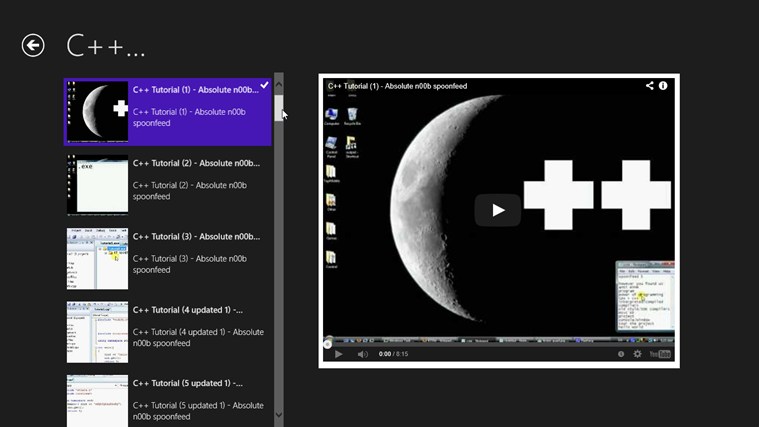Open C++ Tutorial (3) thumbnail
Screen dimensions: 759x427
pos(97,259)
